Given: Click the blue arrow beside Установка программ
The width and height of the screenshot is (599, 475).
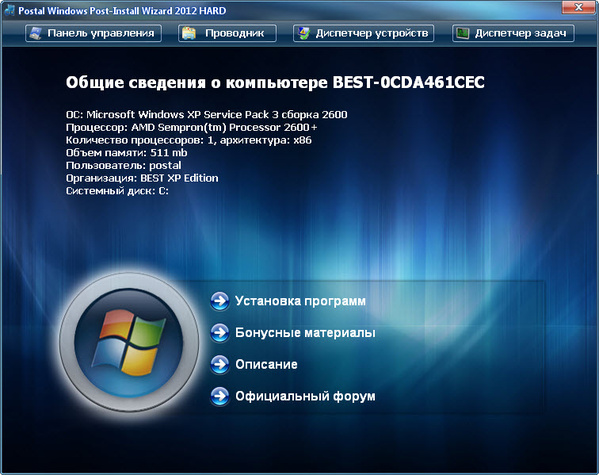Looking at the screenshot, I should [220, 301].
